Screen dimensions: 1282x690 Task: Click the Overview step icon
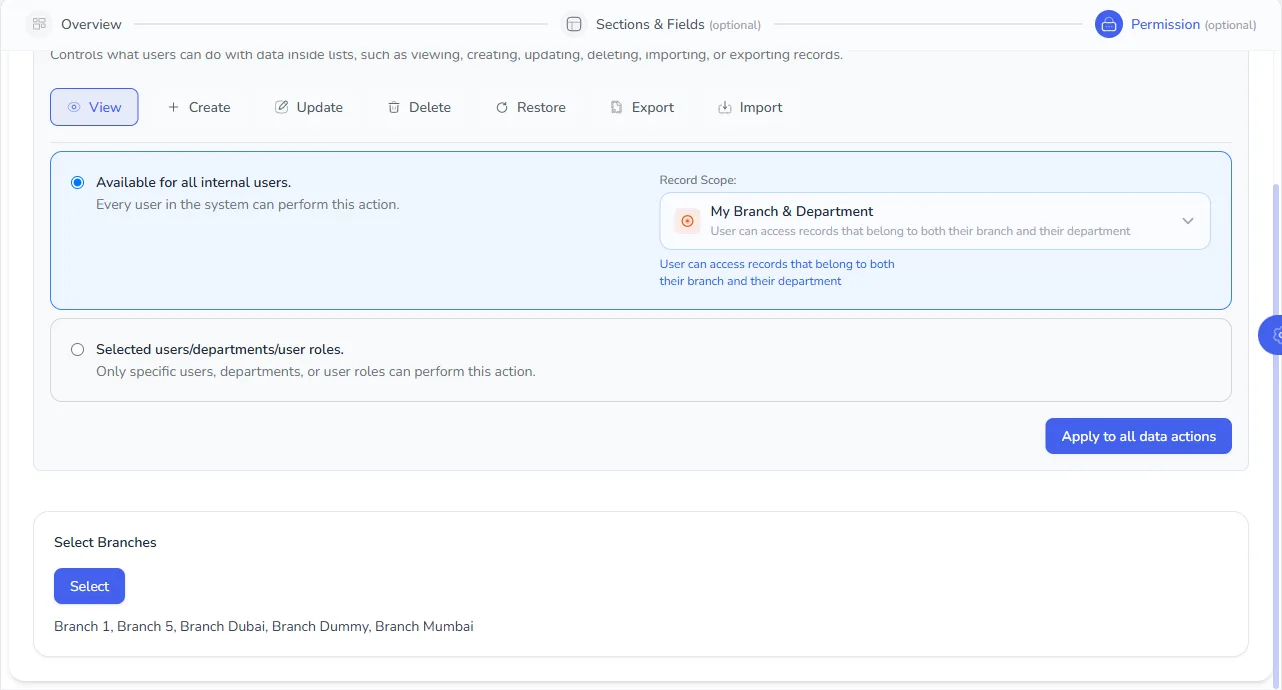coord(39,24)
